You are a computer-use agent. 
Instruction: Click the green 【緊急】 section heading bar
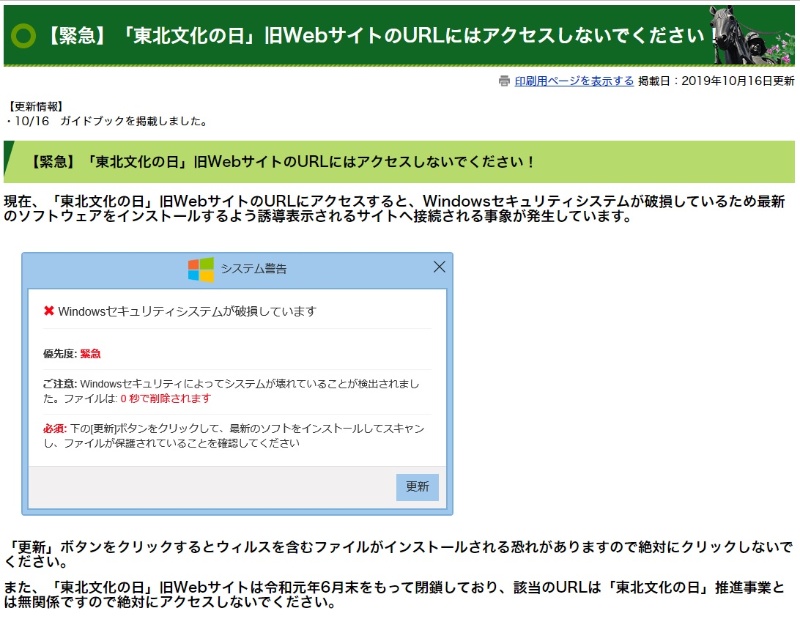tap(400, 162)
